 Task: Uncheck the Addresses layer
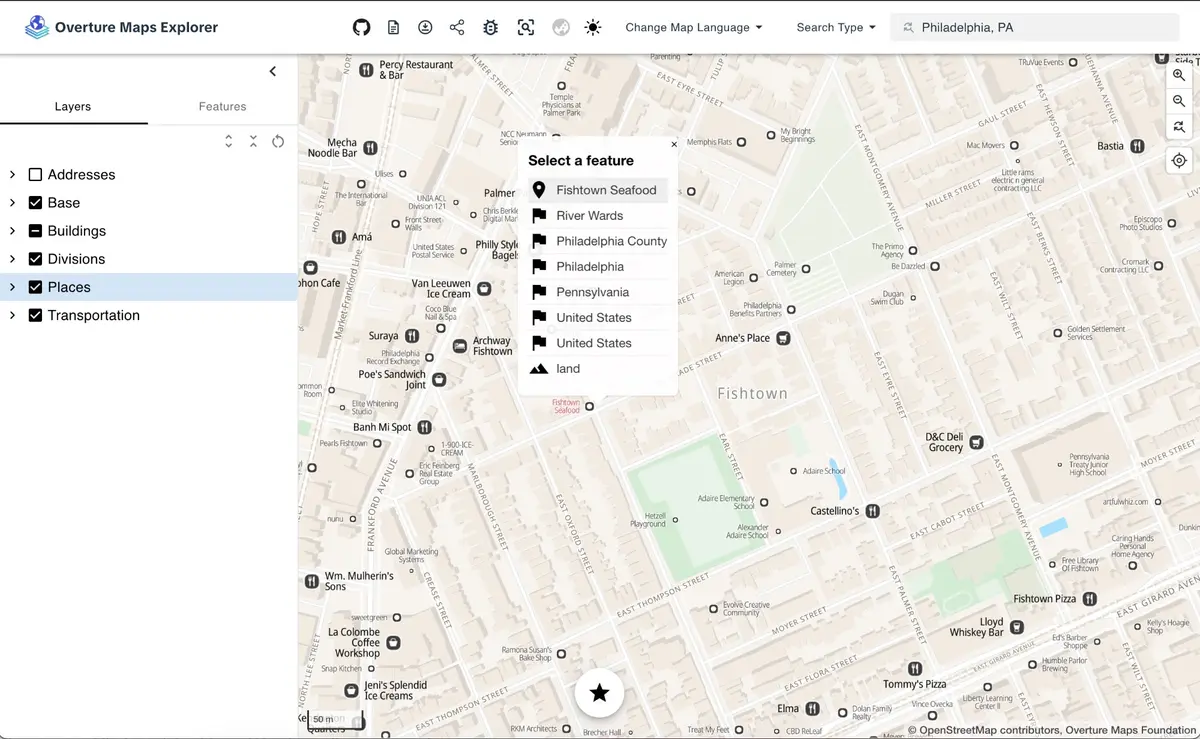tap(36, 174)
